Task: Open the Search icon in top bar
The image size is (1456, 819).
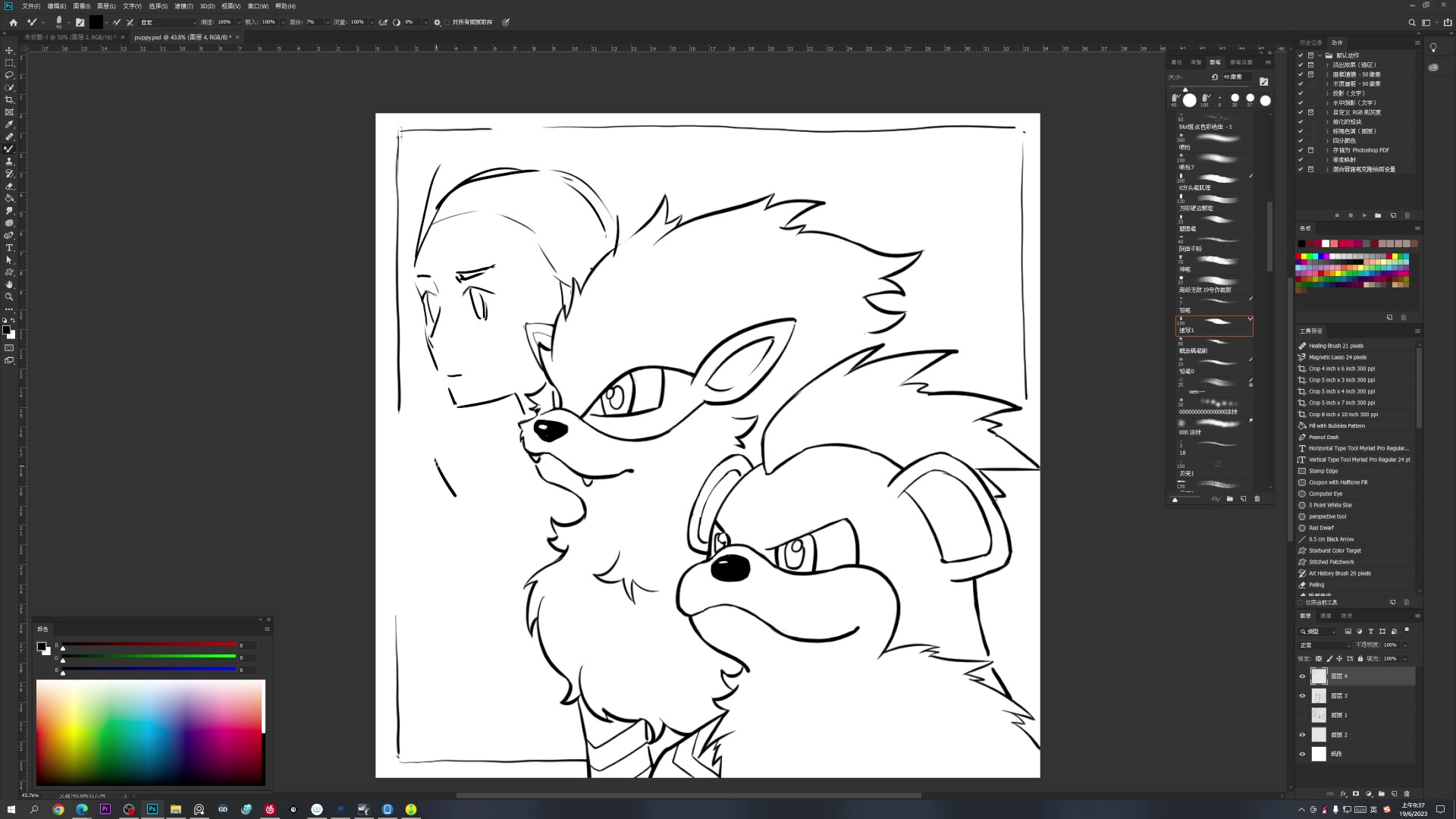Action: 1412,23
